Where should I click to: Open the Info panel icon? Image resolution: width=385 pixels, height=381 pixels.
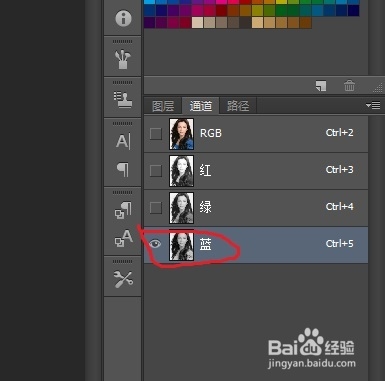123,18
